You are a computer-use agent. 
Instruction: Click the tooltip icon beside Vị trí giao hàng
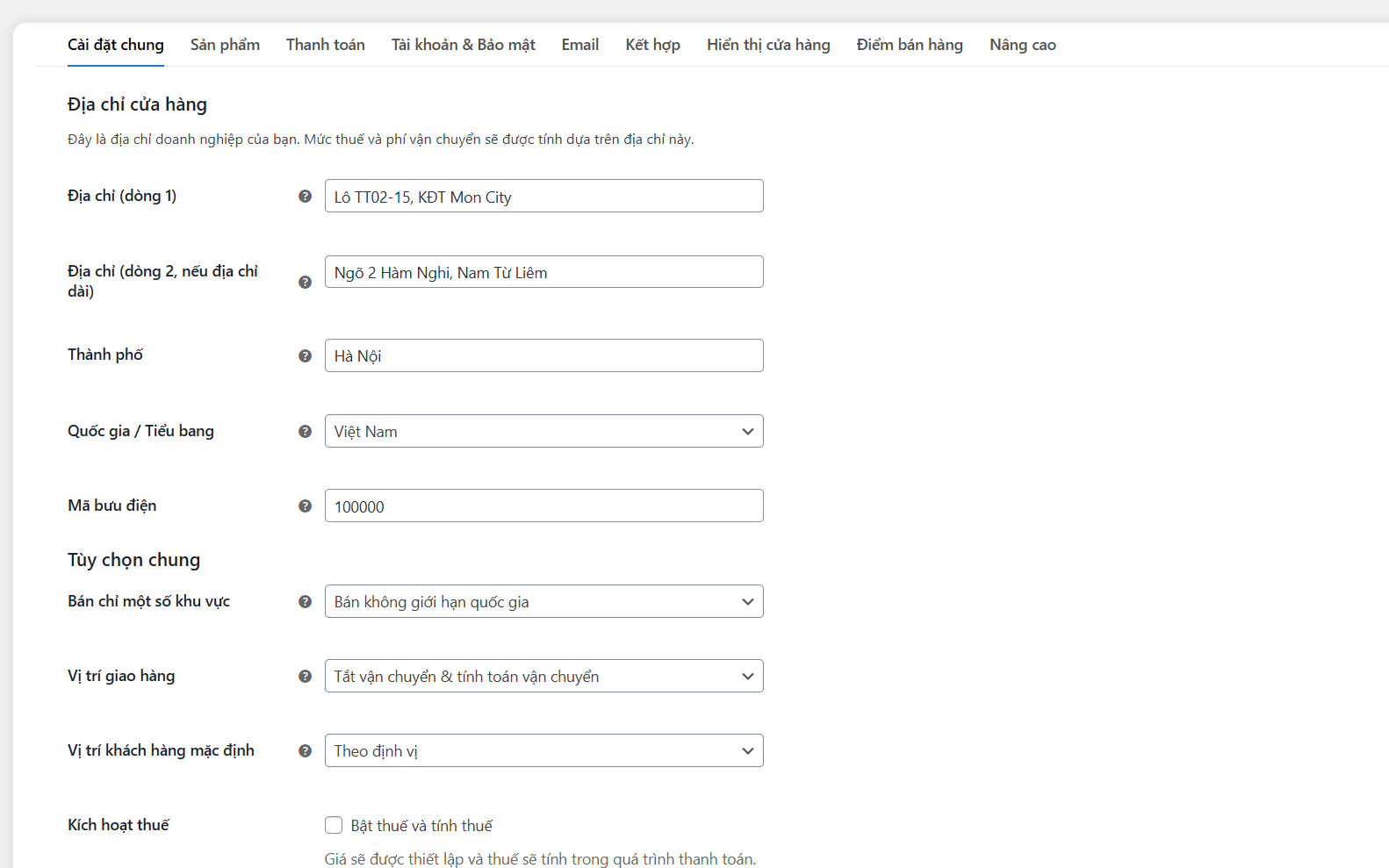[x=305, y=677]
